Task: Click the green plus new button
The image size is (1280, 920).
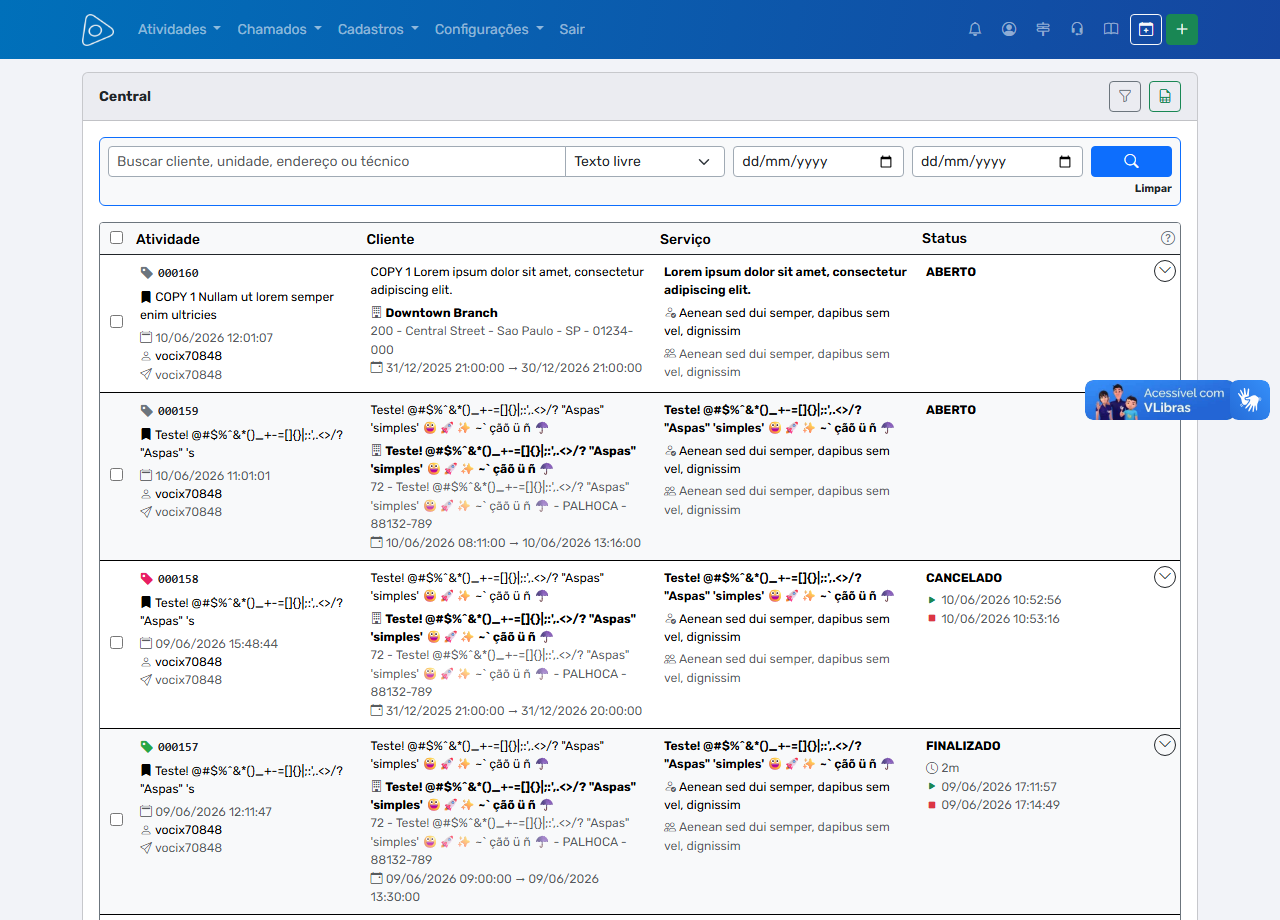Action: [x=1182, y=29]
